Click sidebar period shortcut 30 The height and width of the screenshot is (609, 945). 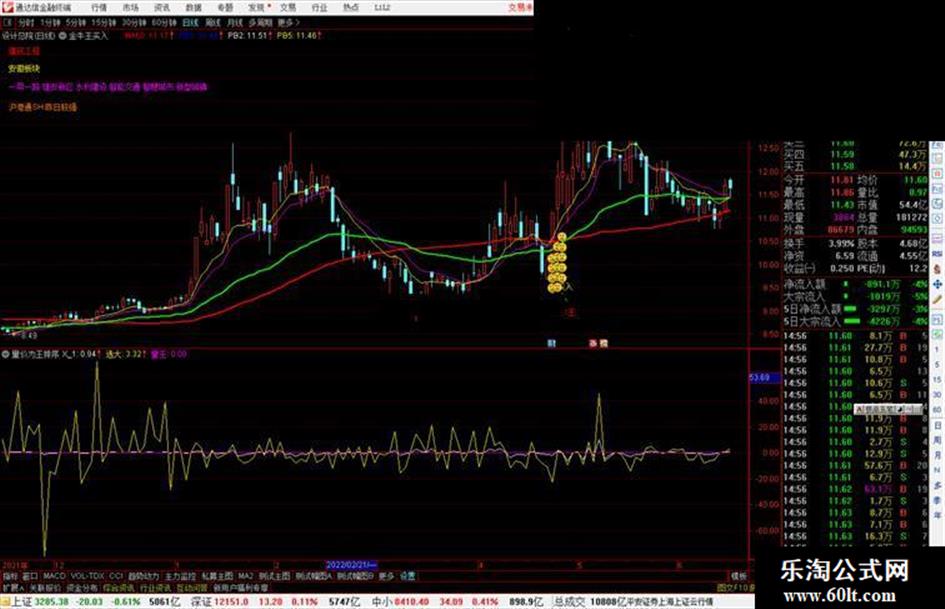tap(938, 395)
